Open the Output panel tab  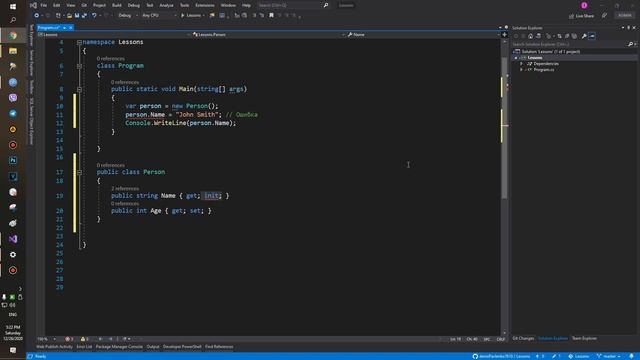click(x=153, y=347)
